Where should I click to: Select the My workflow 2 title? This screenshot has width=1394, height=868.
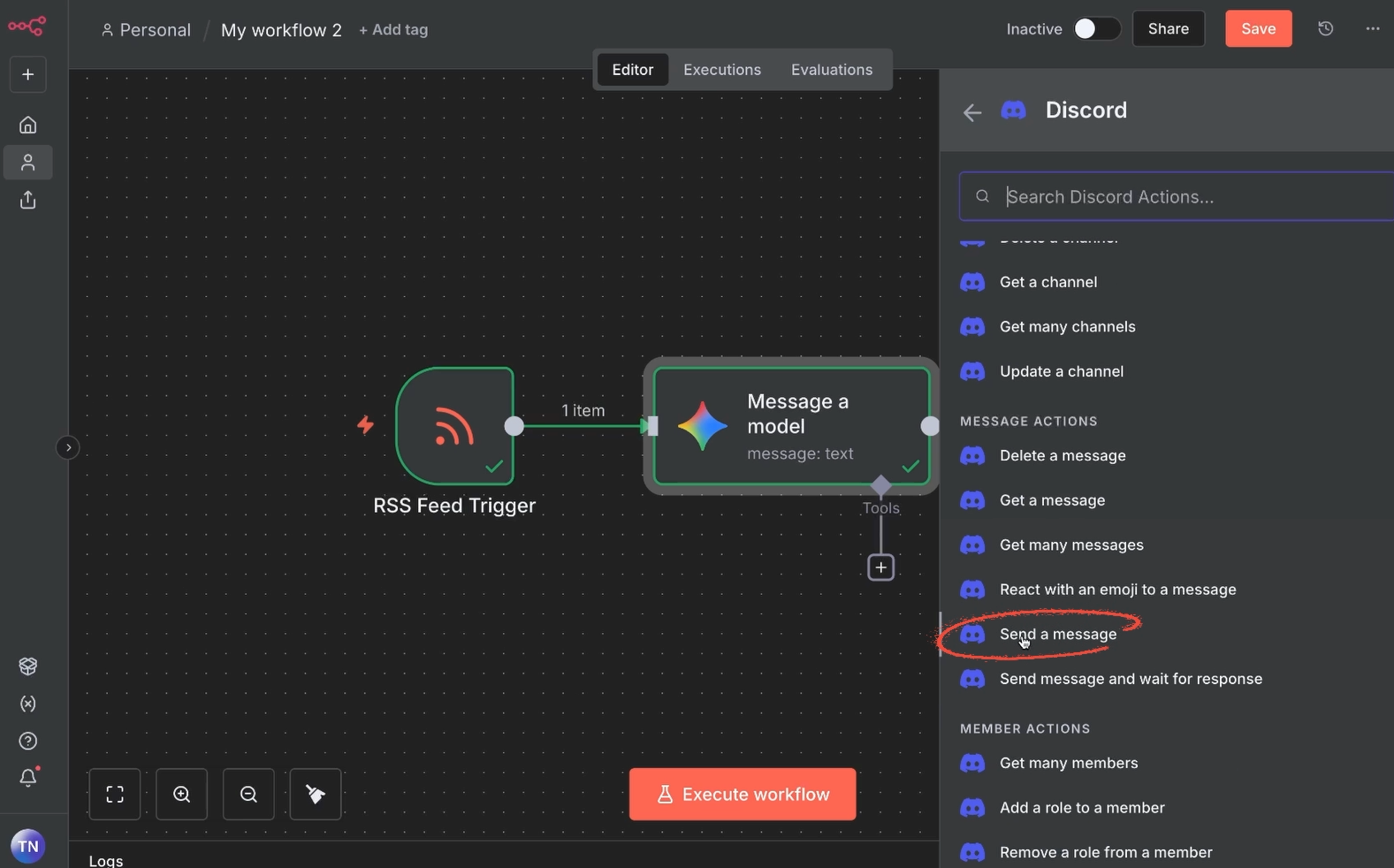pos(281,30)
